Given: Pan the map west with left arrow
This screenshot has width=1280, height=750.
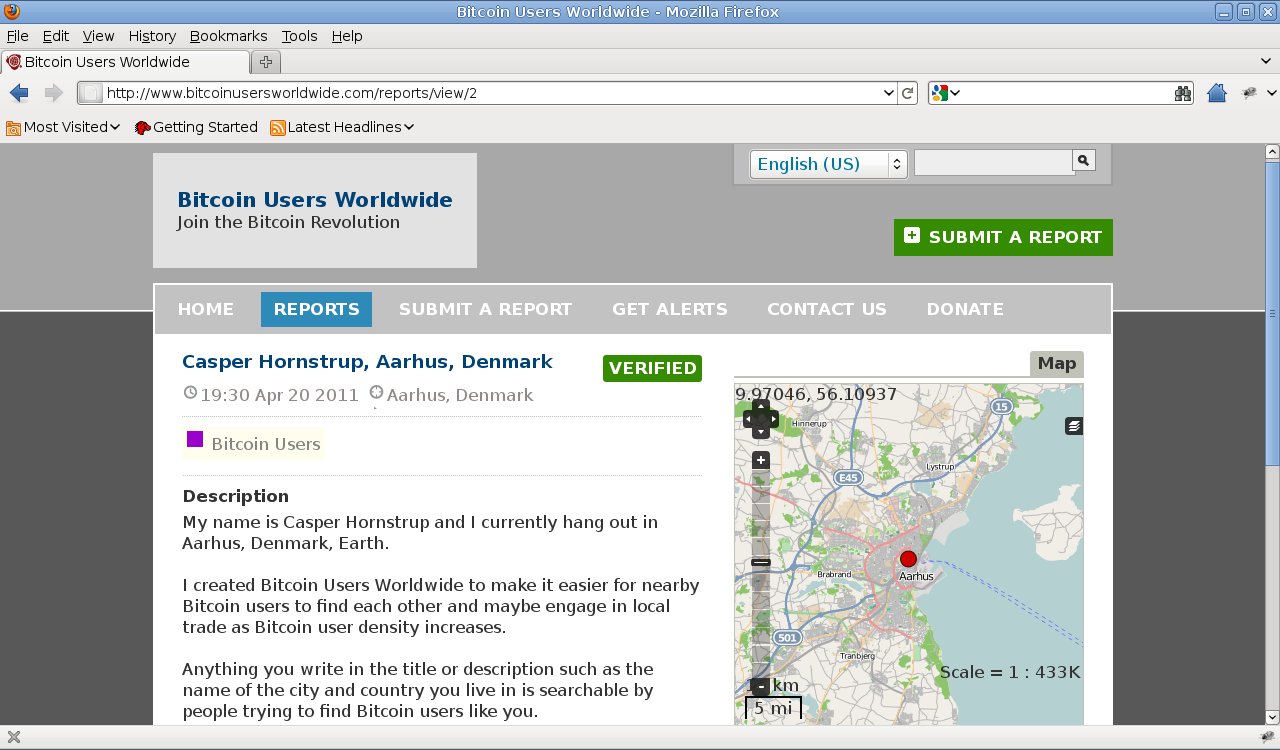Looking at the screenshot, I should [x=749, y=420].
